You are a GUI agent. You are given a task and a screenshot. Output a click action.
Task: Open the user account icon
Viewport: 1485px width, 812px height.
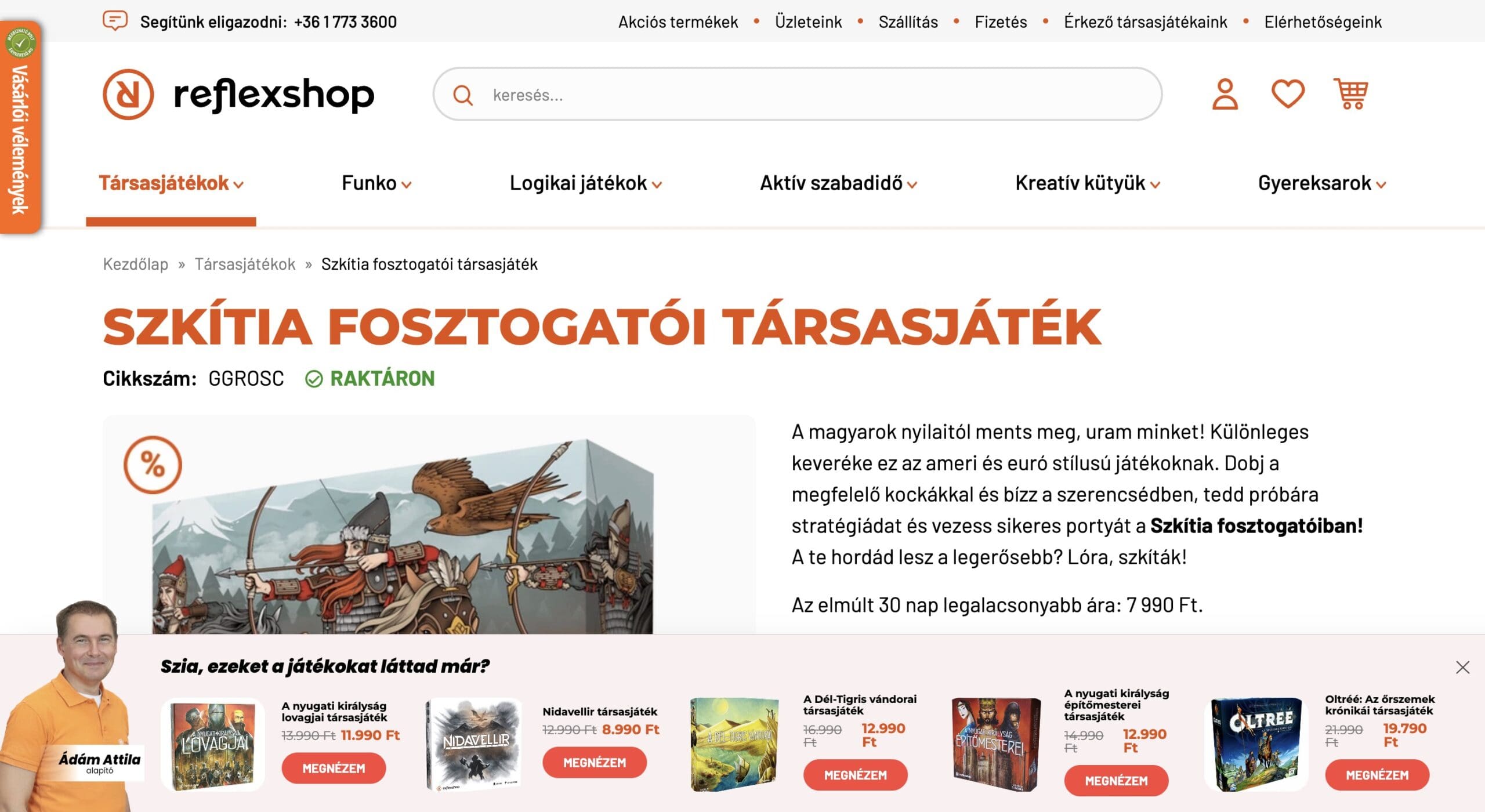pos(1225,94)
